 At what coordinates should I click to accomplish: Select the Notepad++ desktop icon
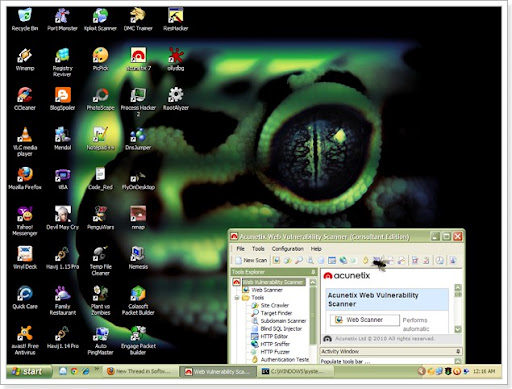click(x=100, y=138)
